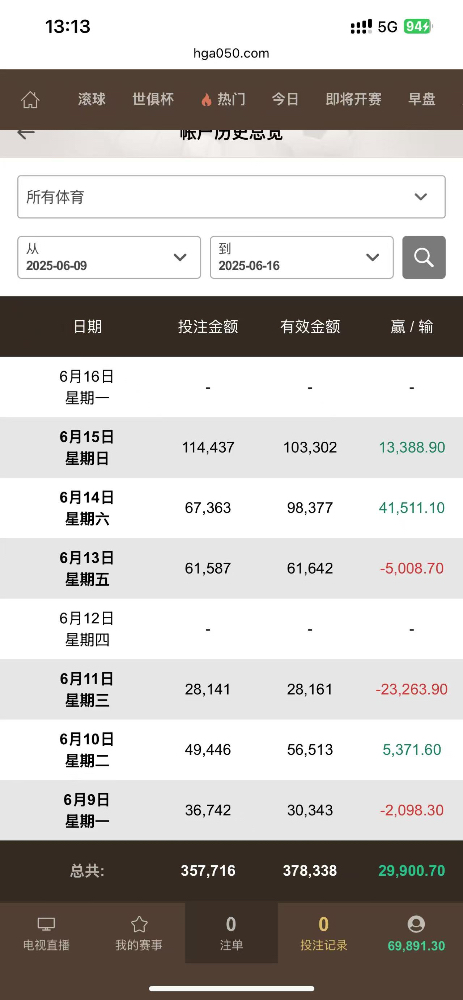Select the 即将开赛 tab

point(353,99)
